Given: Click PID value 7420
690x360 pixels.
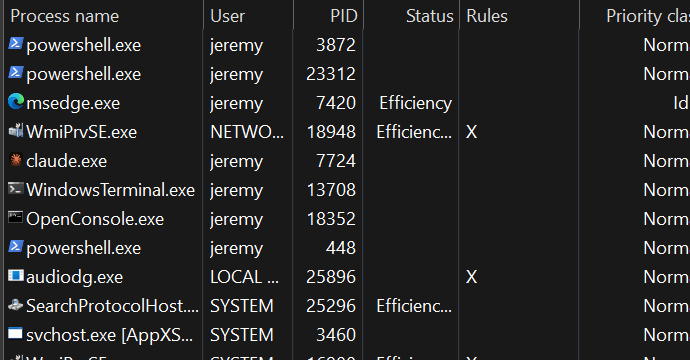Looking at the screenshot, I should click(x=336, y=103).
